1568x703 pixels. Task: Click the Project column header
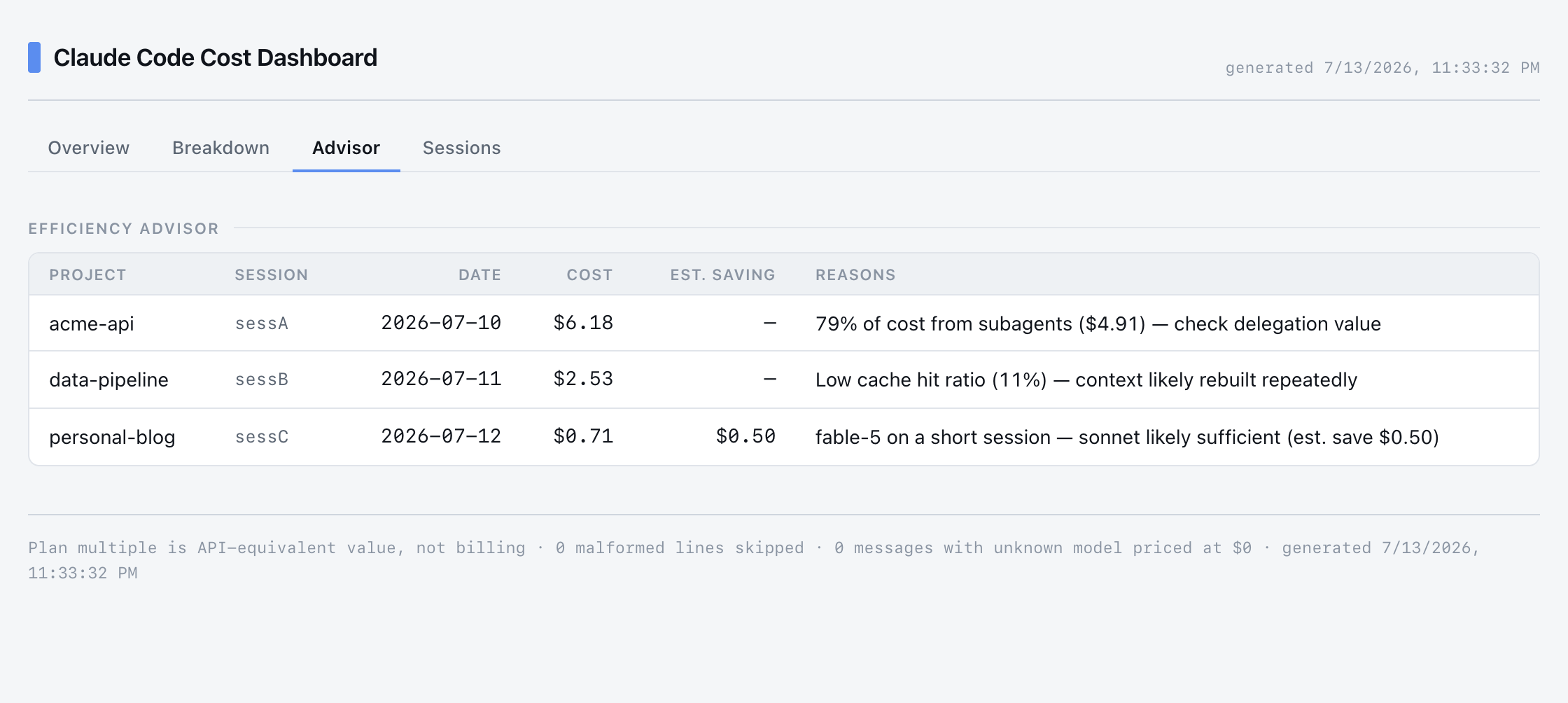(x=87, y=274)
